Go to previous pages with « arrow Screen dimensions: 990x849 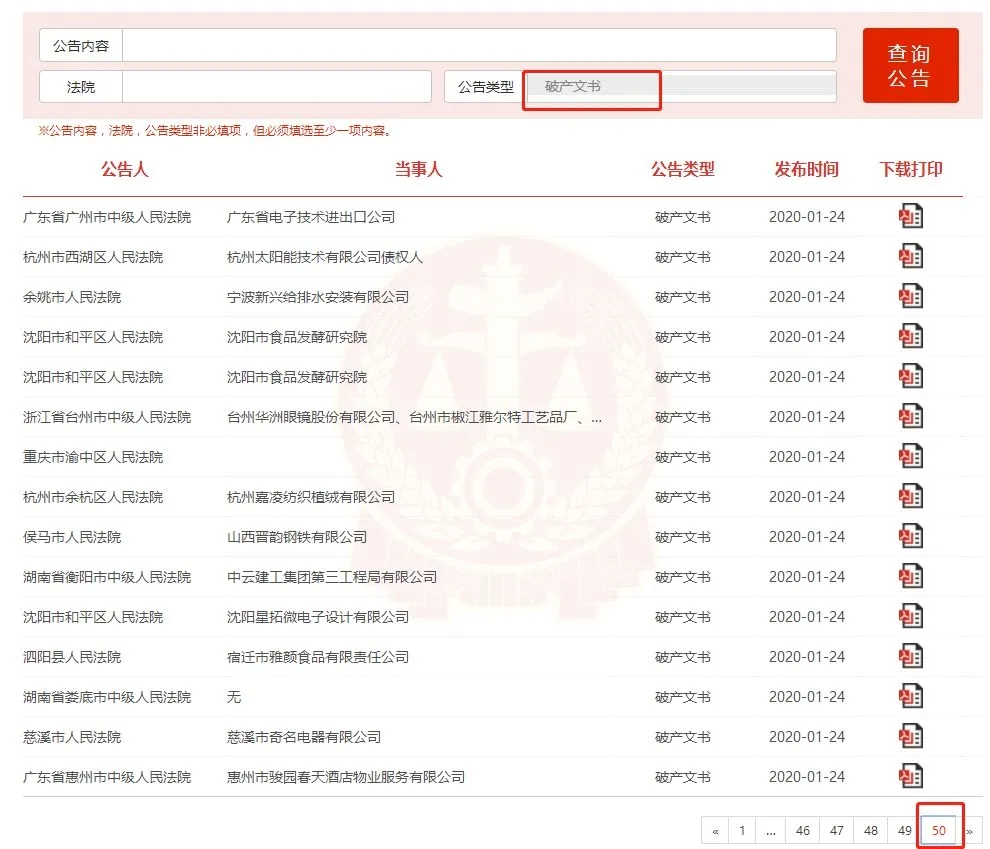(x=714, y=831)
